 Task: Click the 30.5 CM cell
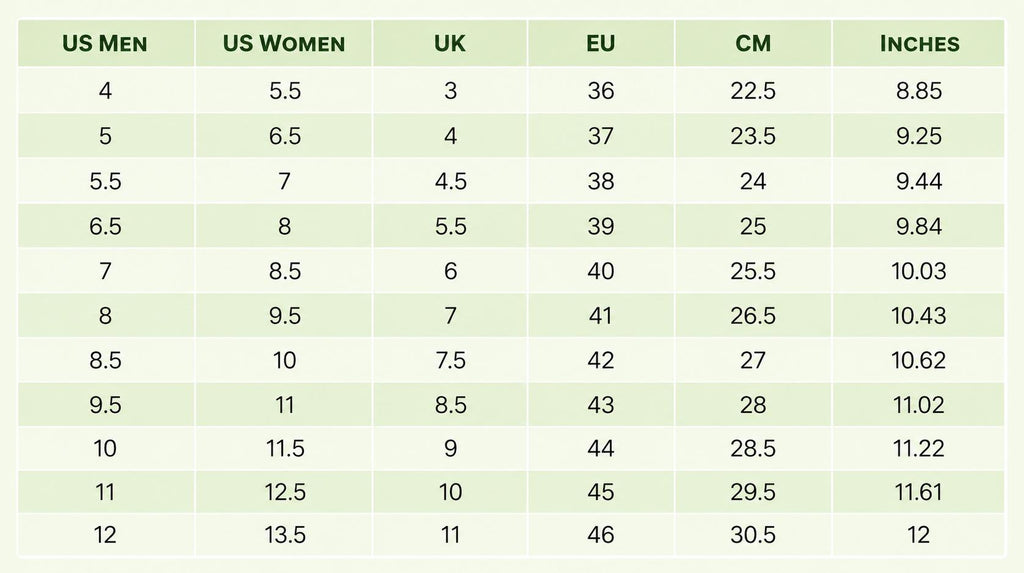point(753,534)
